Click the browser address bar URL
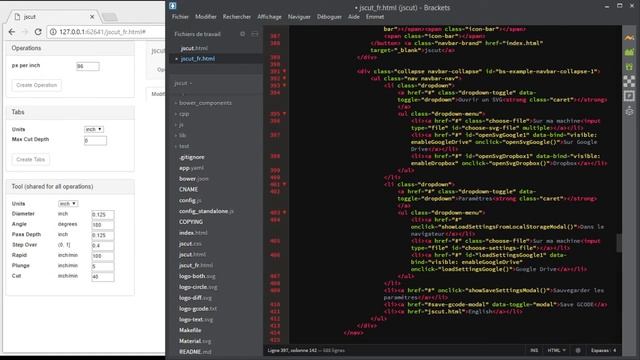This screenshot has height=360, width=640. [102, 32]
